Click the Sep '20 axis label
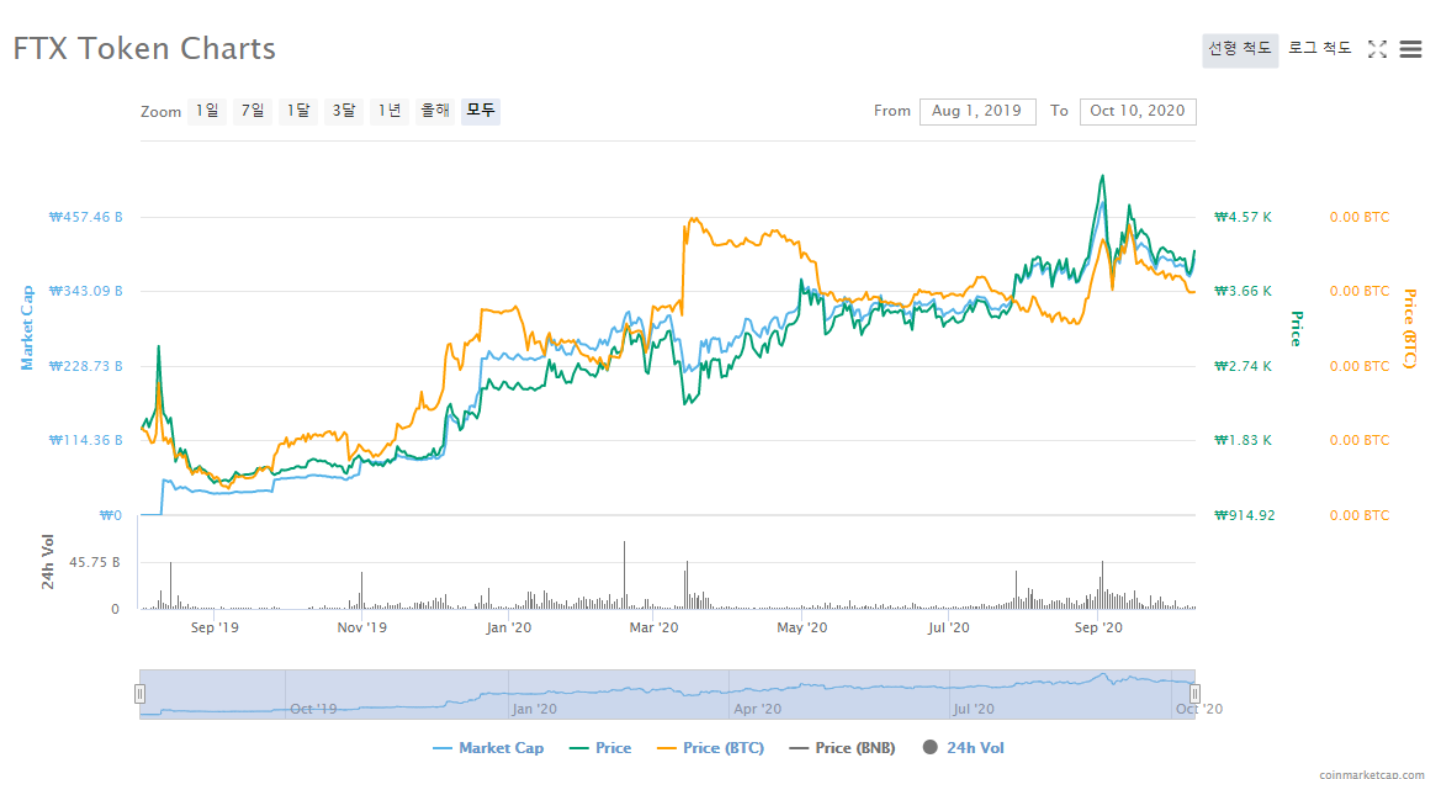Viewport: 1432px width, 788px height. pos(1099,627)
